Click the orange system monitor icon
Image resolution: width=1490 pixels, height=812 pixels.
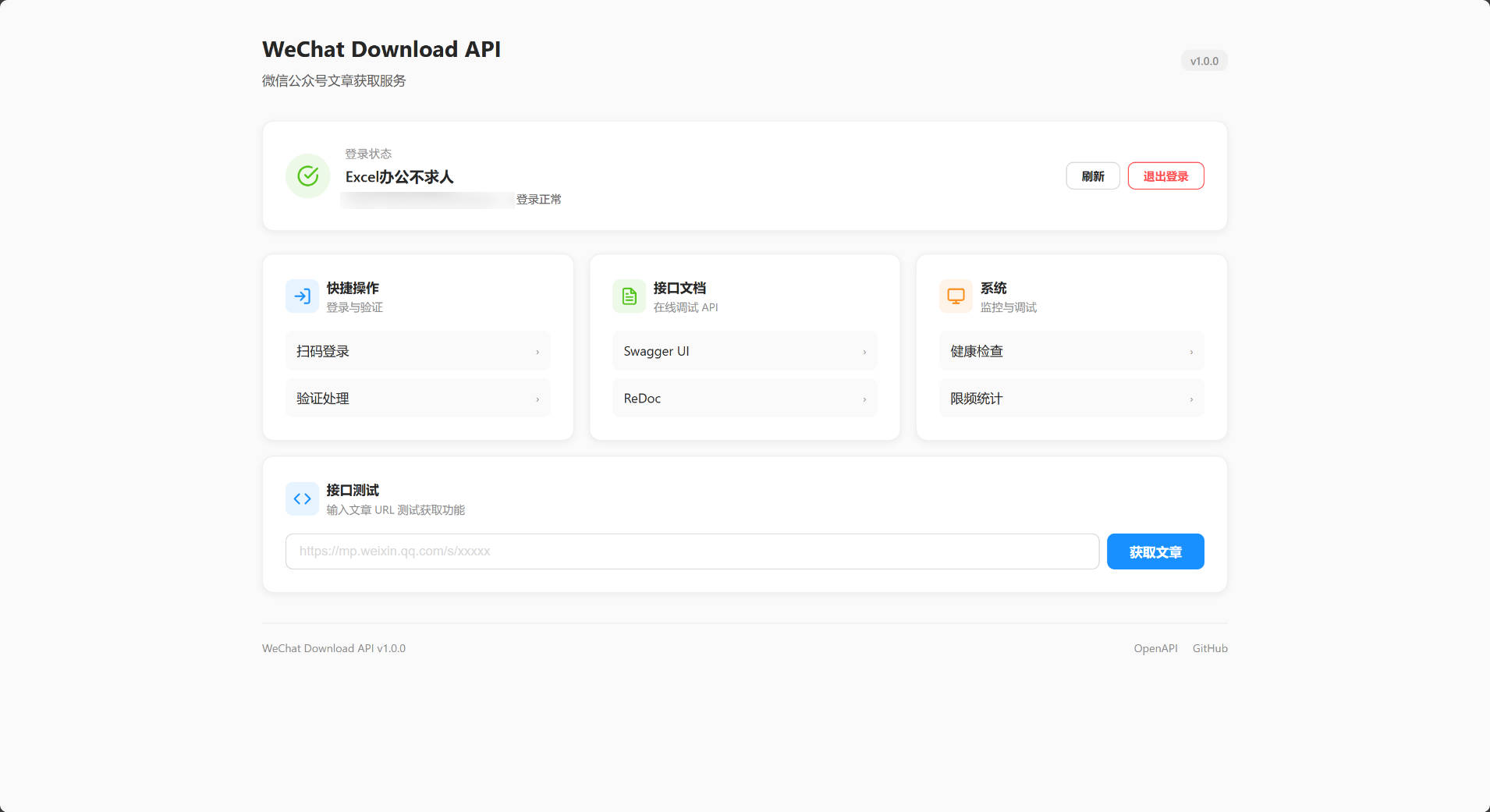point(956,296)
